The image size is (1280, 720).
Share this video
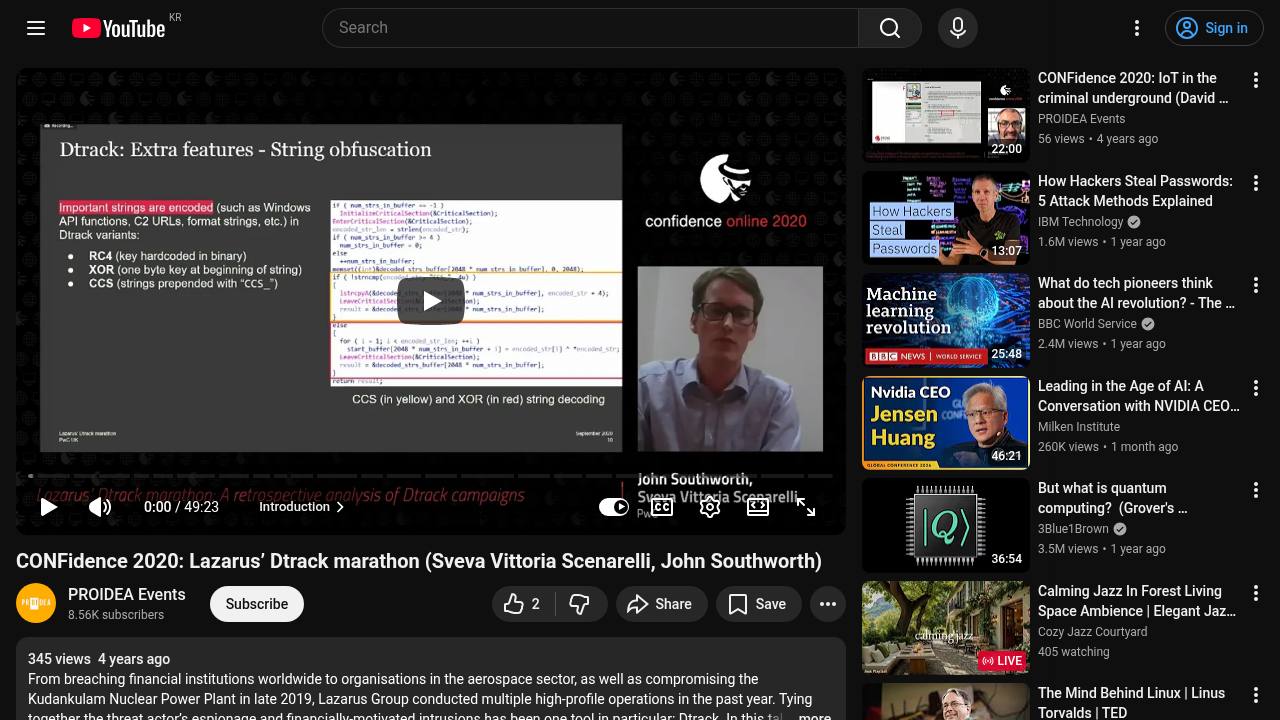(x=661, y=604)
